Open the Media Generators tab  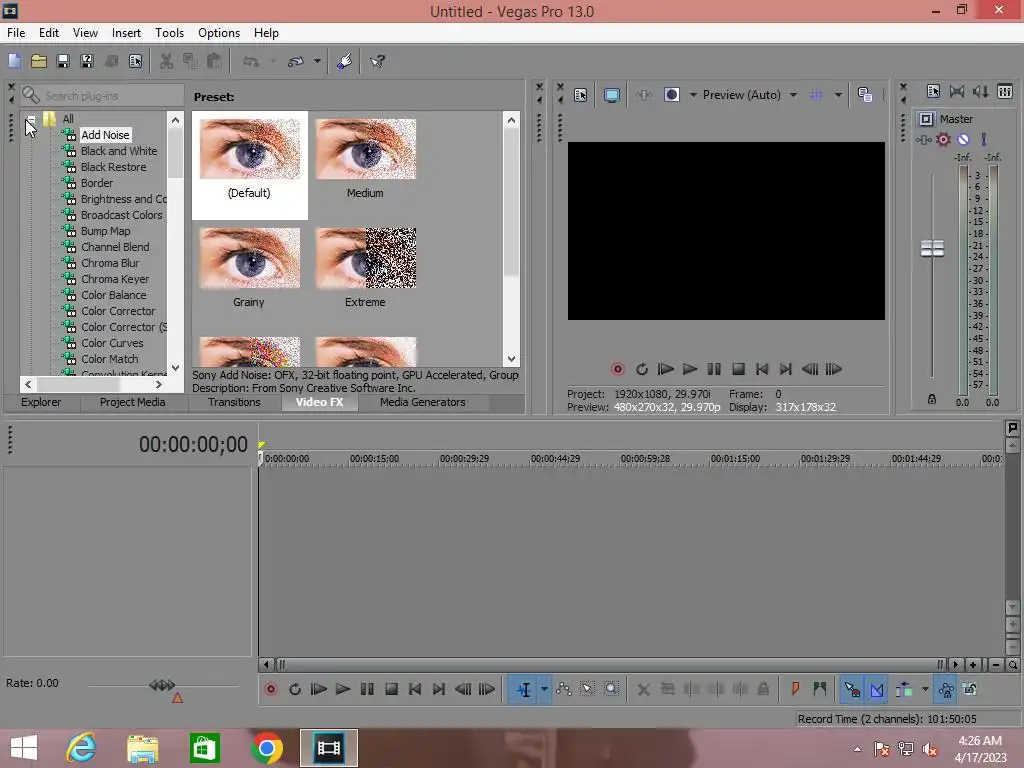click(423, 402)
